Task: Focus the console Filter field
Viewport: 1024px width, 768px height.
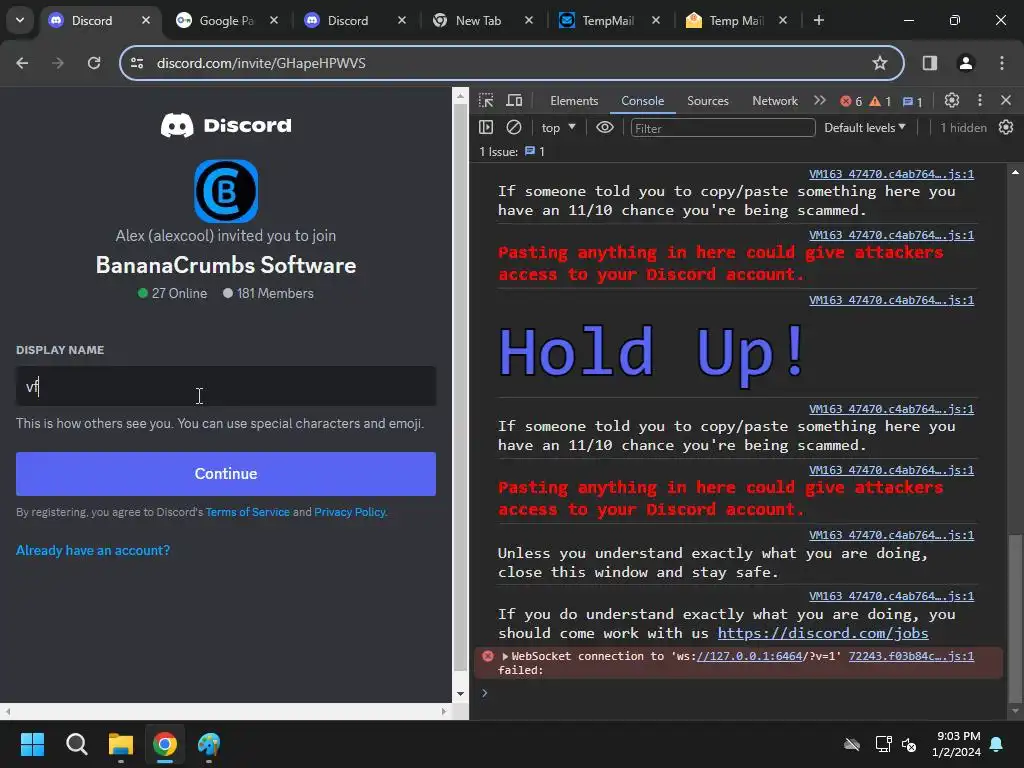Action: pyautogui.click(x=723, y=128)
